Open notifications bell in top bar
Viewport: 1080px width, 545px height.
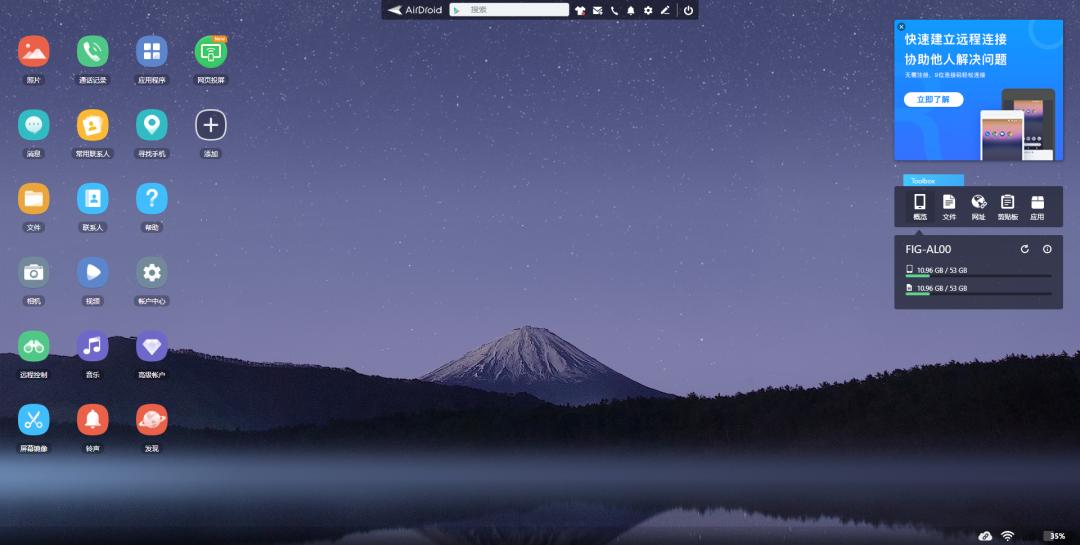[631, 10]
